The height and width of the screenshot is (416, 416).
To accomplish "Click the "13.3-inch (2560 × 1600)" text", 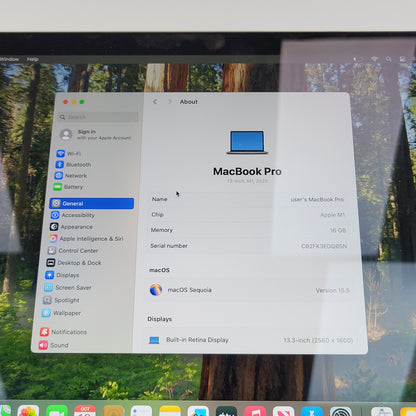I will pyautogui.click(x=318, y=340).
